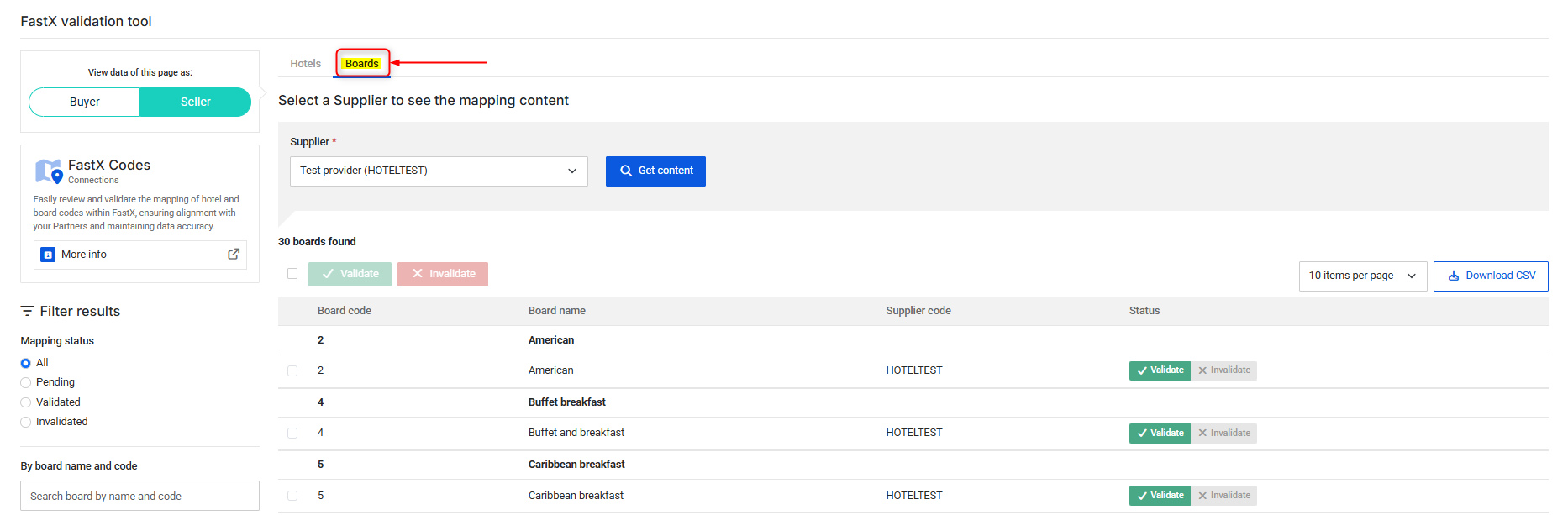Toggle the select-all boards checkbox
Screen dimensions: 1568x515
tap(292, 274)
